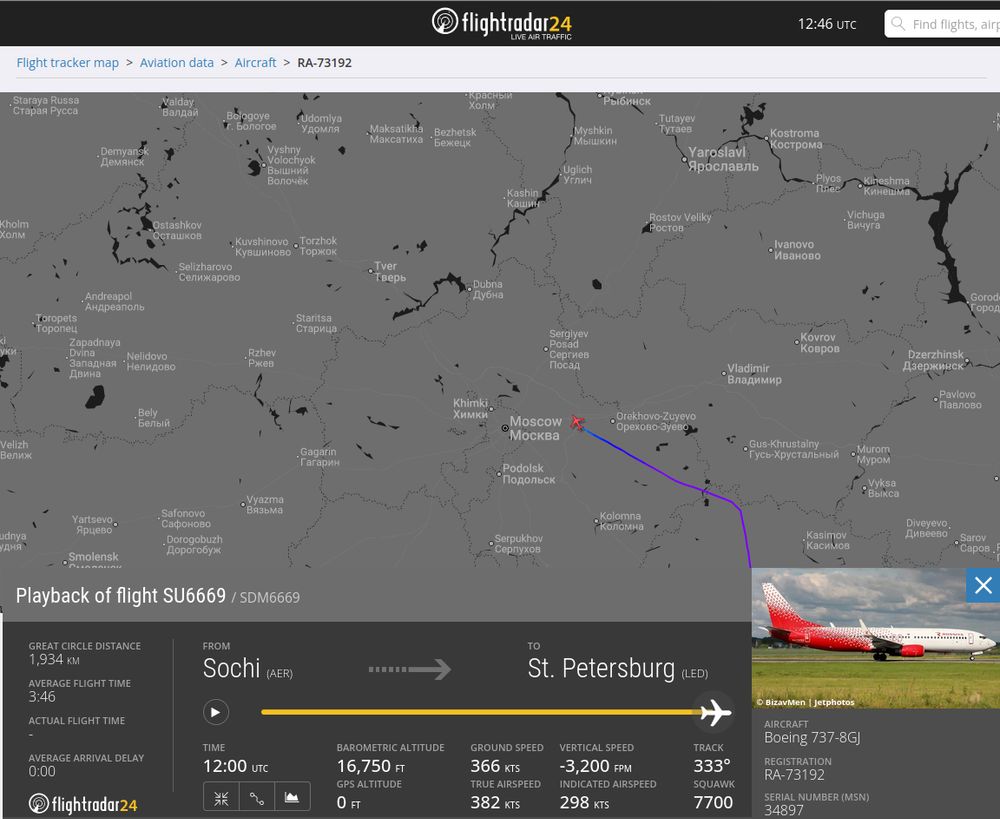
Task: Click the Yaroslavl label on the map
Action: (x=723, y=159)
